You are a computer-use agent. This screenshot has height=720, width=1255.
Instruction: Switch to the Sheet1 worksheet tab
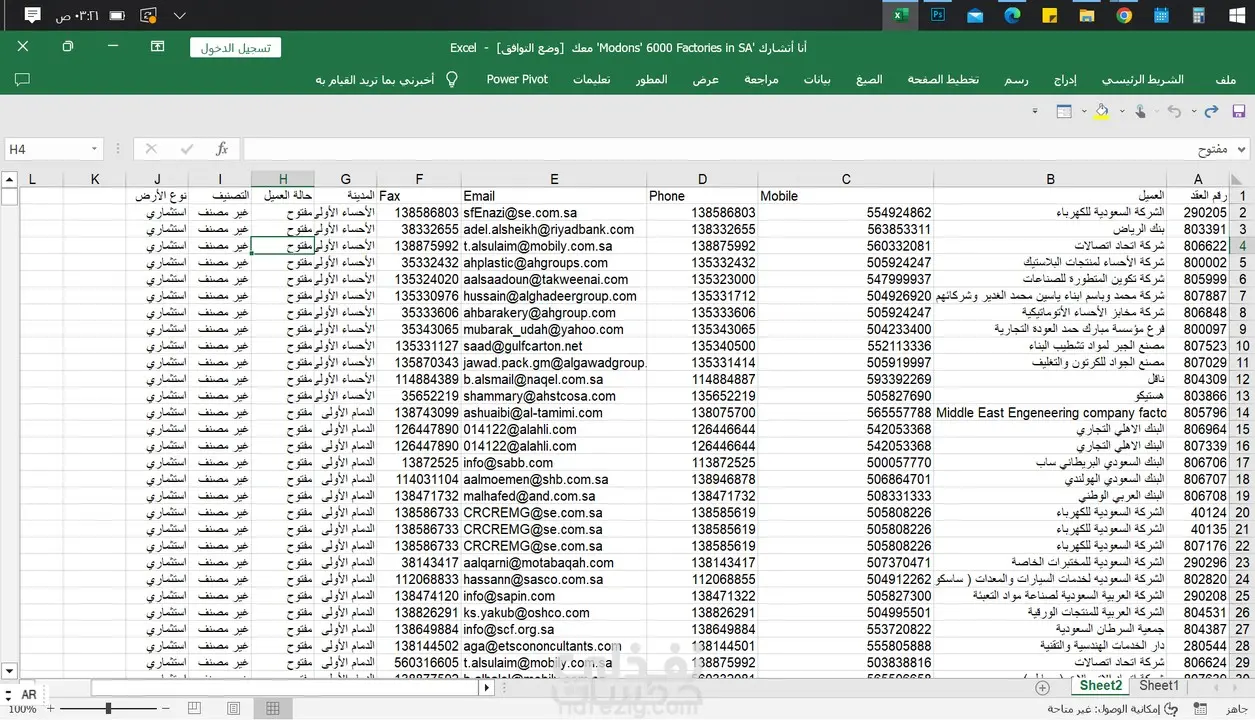pos(1158,686)
